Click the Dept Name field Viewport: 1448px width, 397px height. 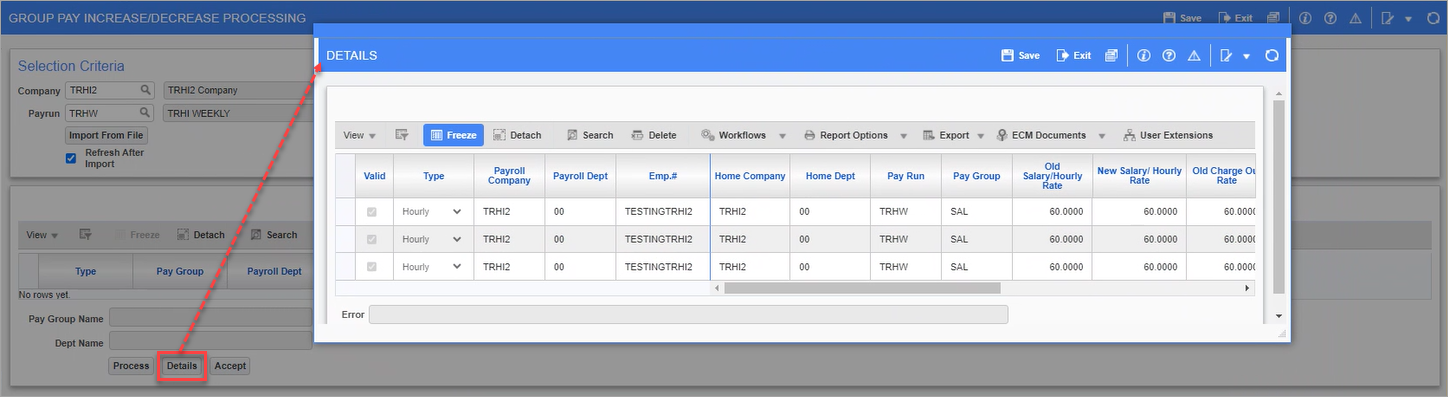pyautogui.click(x=210, y=341)
